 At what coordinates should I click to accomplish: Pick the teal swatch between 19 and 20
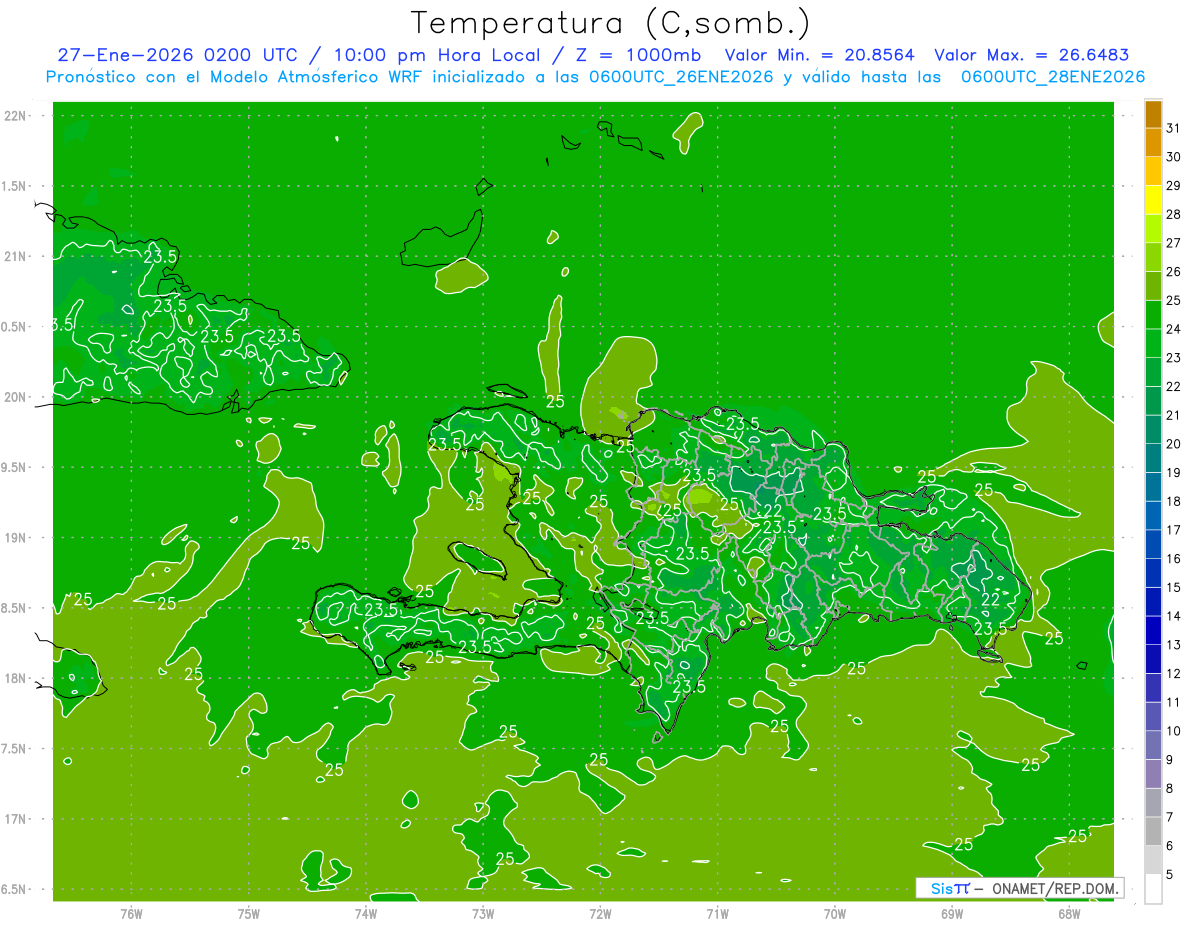coord(1153,458)
